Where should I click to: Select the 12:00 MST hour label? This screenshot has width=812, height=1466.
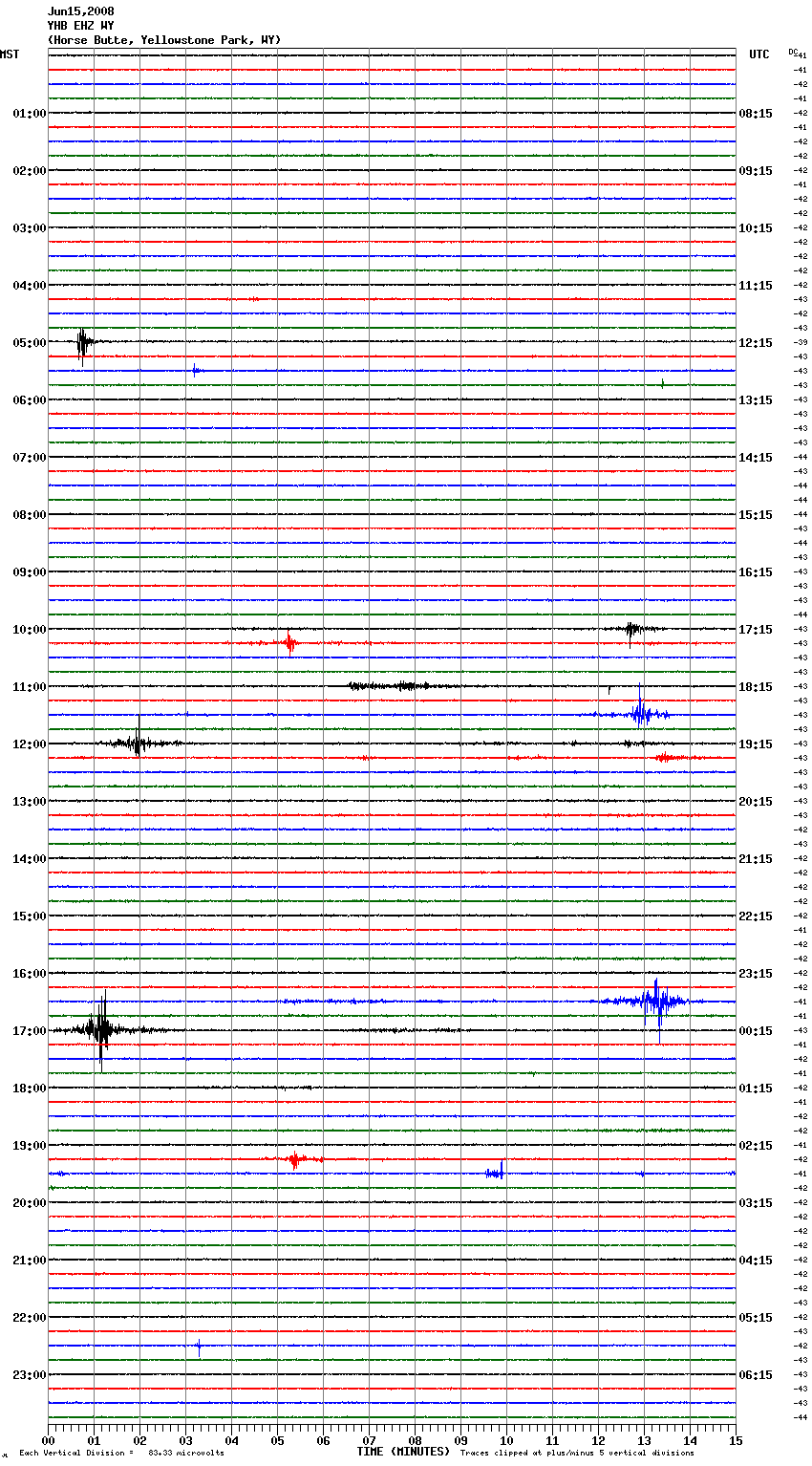30,744
